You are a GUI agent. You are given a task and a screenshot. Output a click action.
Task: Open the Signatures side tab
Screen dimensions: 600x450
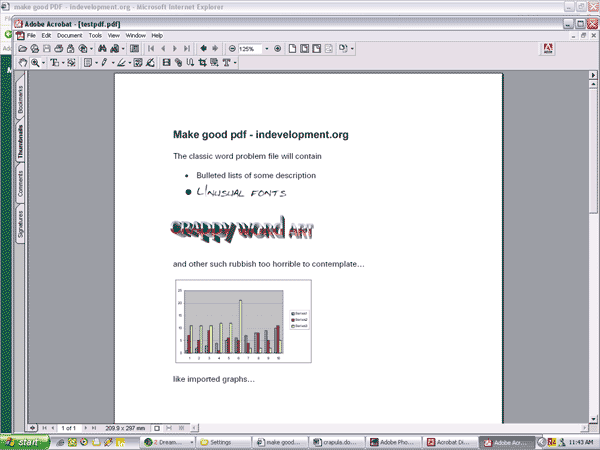(20, 224)
